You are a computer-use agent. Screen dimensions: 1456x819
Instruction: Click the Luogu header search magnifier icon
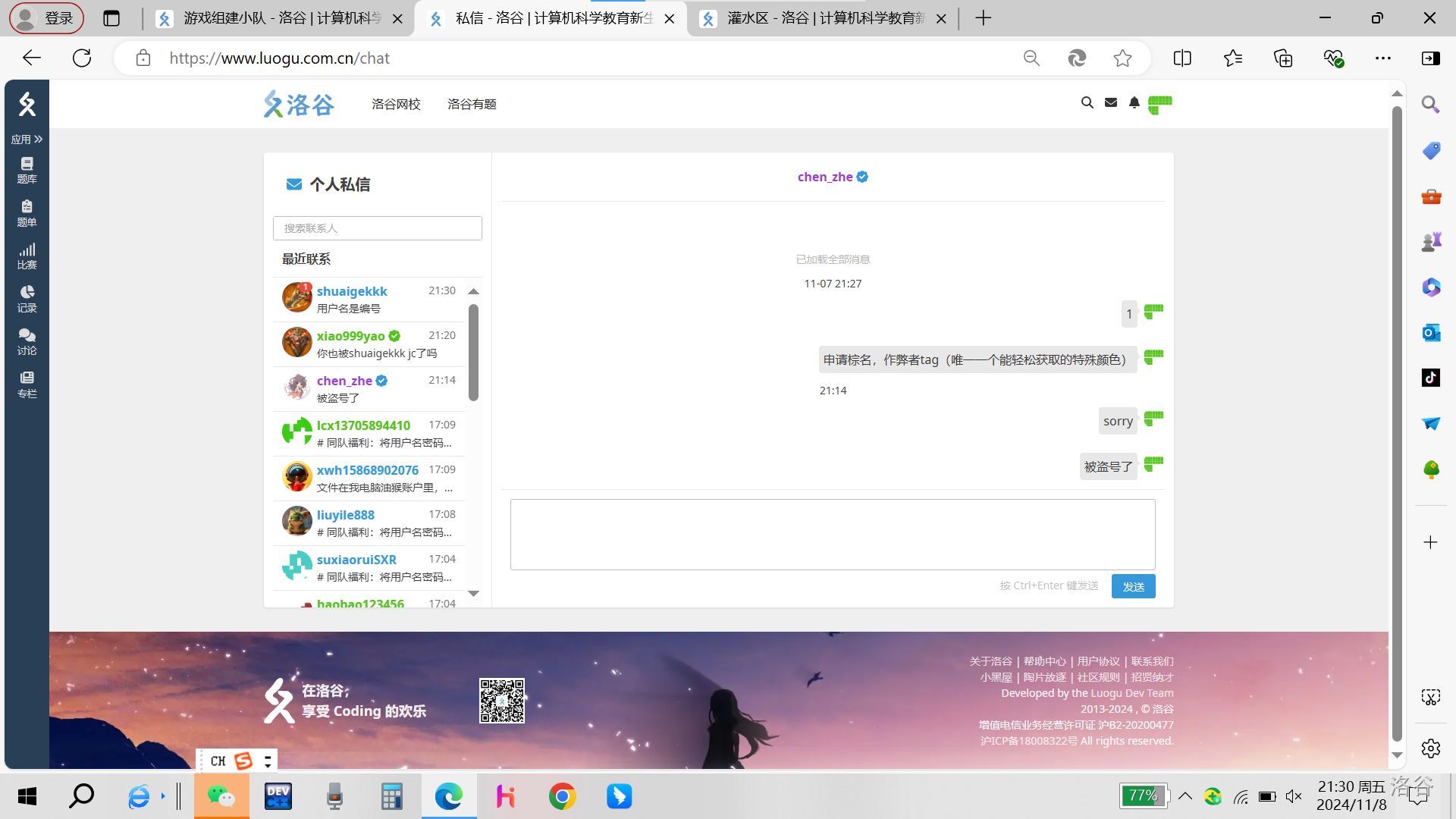(1087, 103)
